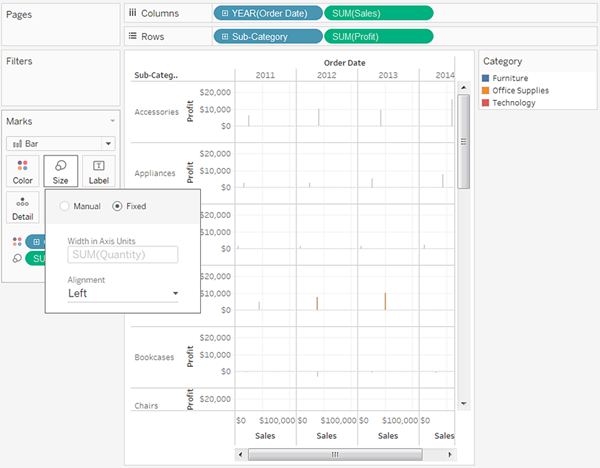
Task: Click the Office Supplies color swatch
Action: coord(486,90)
